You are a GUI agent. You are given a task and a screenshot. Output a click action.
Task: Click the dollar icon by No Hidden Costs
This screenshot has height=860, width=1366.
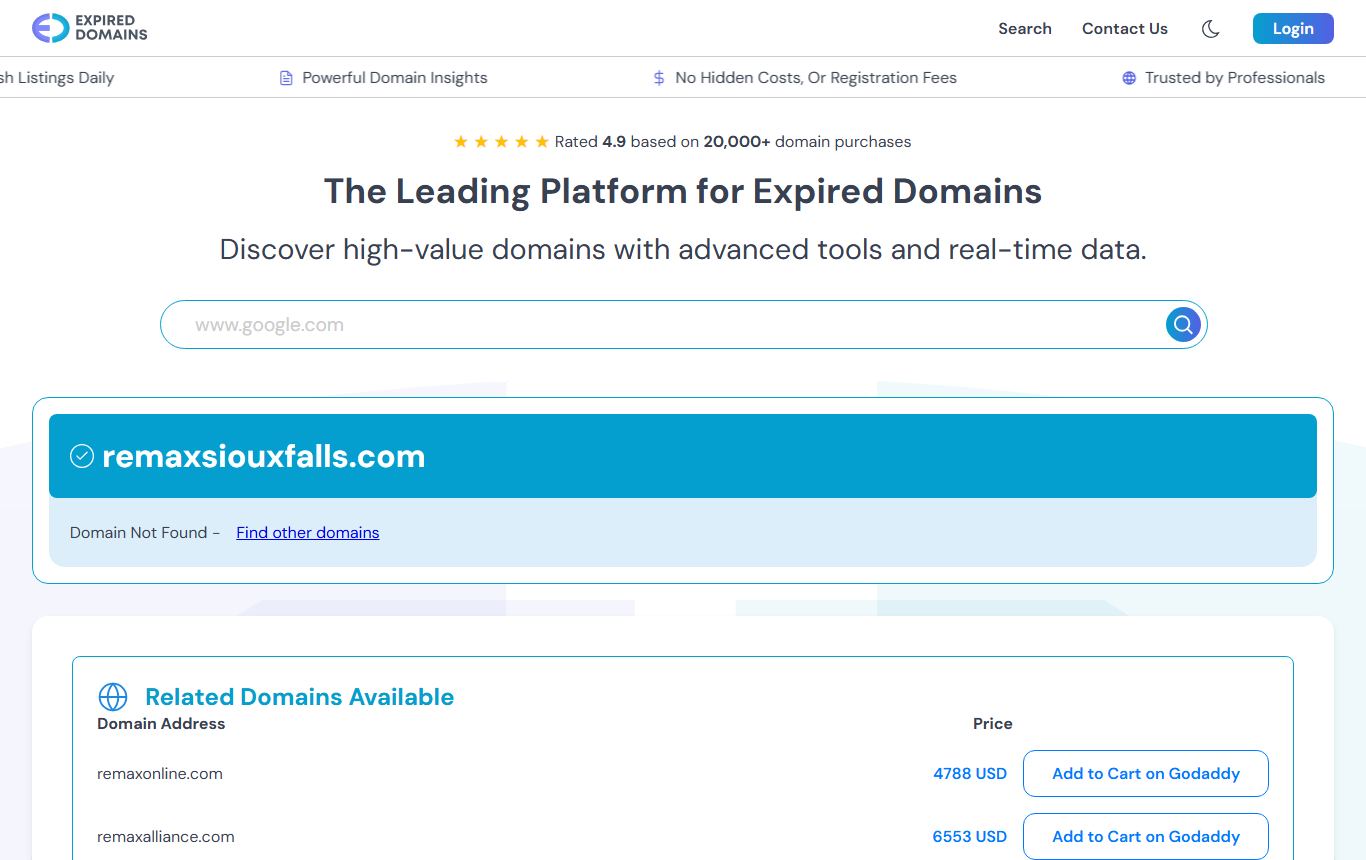(x=659, y=78)
